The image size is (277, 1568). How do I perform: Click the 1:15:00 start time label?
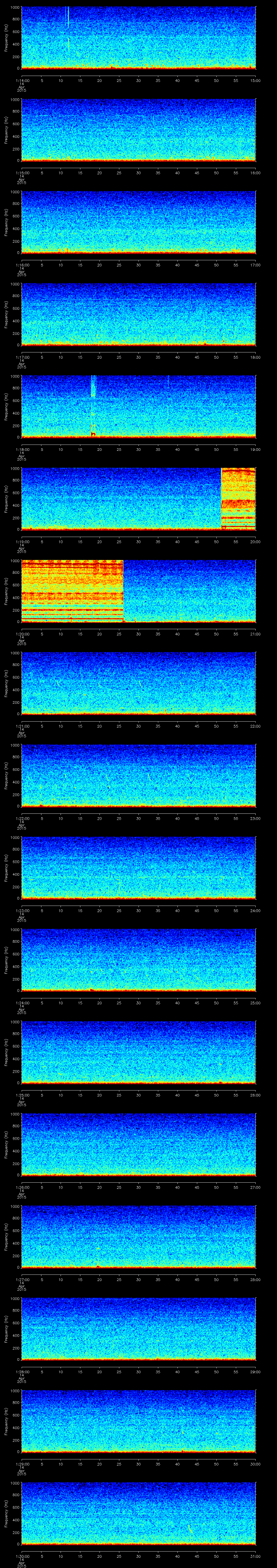coord(22,173)
